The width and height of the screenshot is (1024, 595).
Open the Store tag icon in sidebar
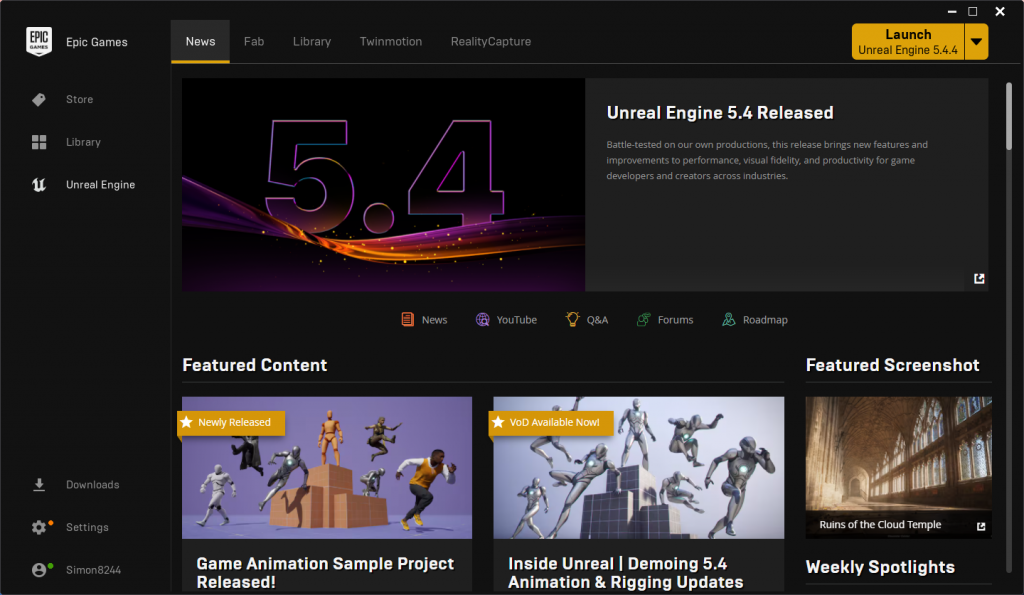tap(39, 100)
